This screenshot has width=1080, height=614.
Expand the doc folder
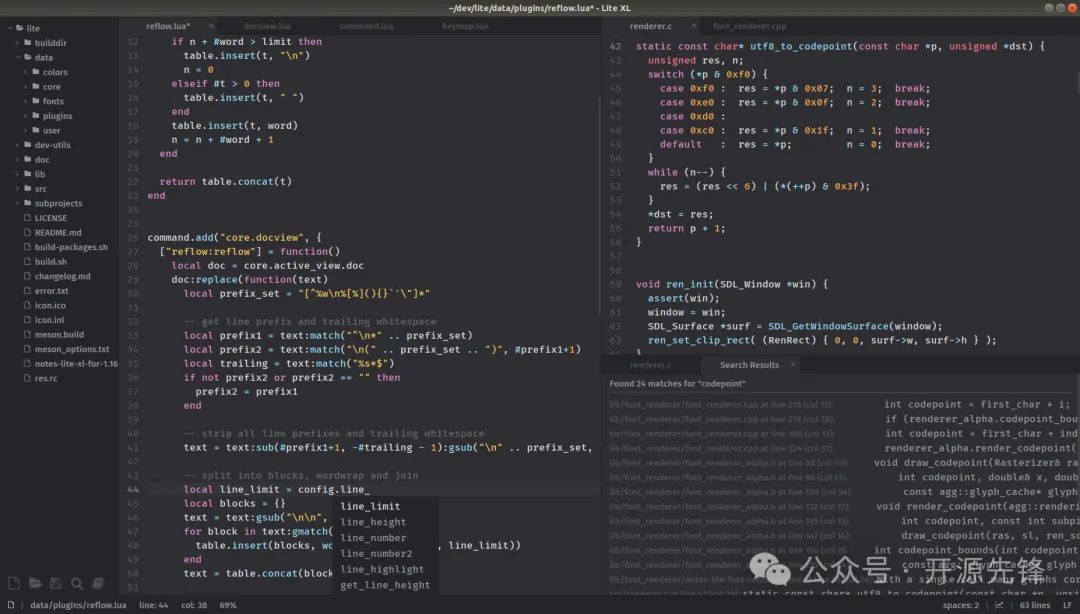coord(19,159)
